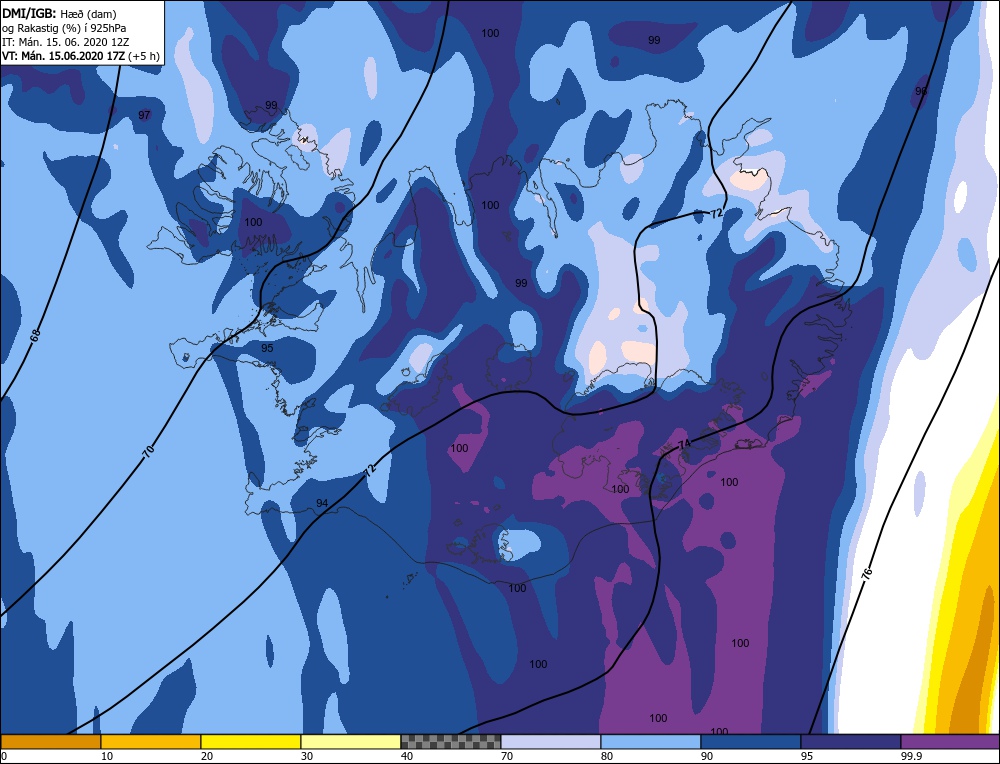Click the lavender 70–80 legend swatch
This screenshot has width=1000, height=764.
[551, 742]
